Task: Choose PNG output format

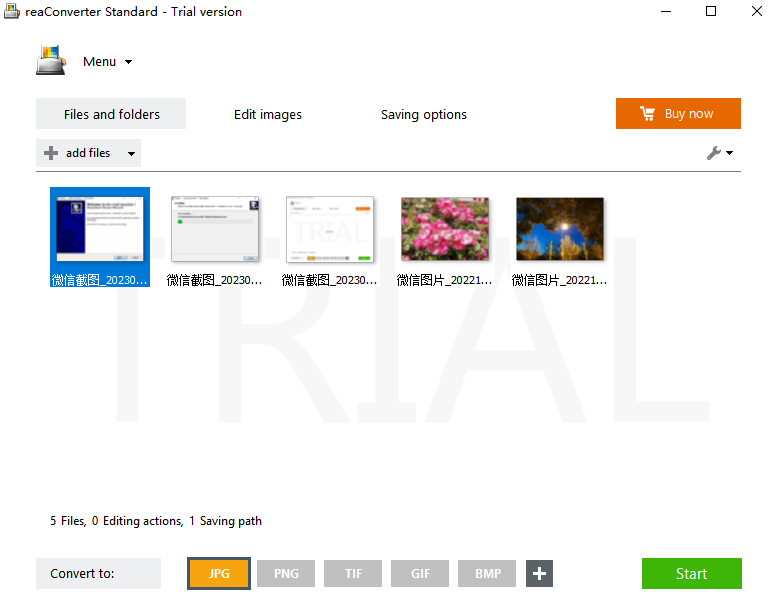Action: [x=286, y=574]
